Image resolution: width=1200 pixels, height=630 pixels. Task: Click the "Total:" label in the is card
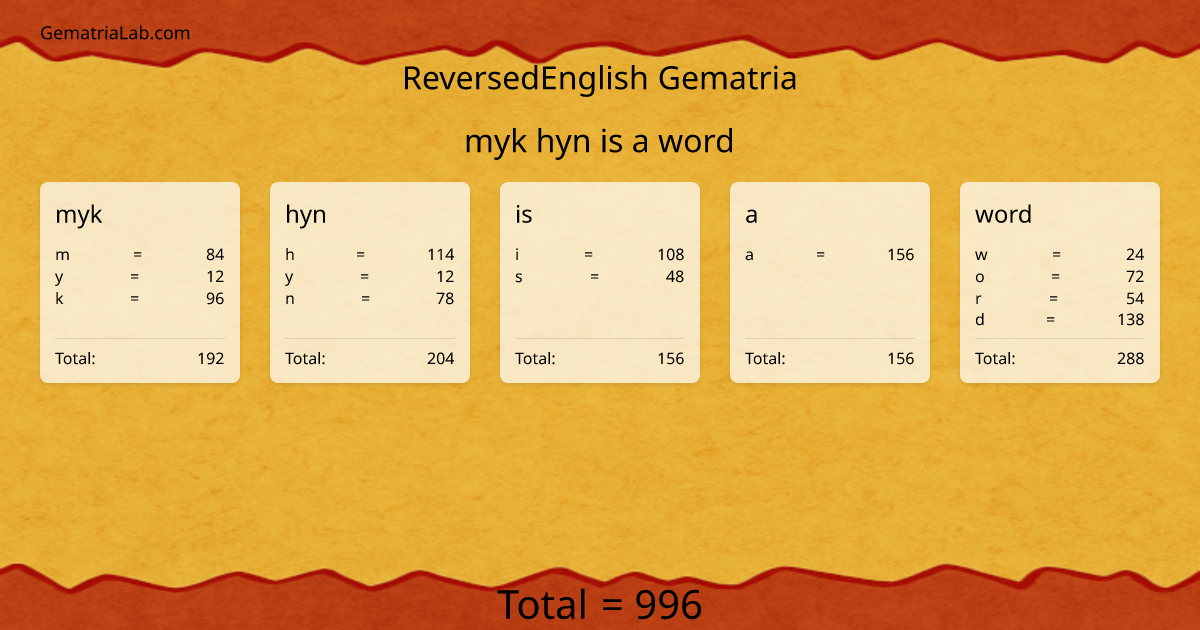tap(535, 358)
